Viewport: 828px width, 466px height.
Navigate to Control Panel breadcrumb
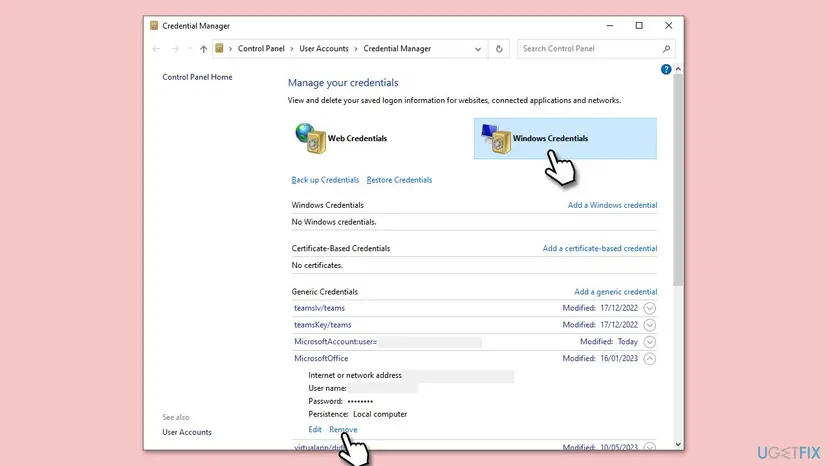coord(261,49)
